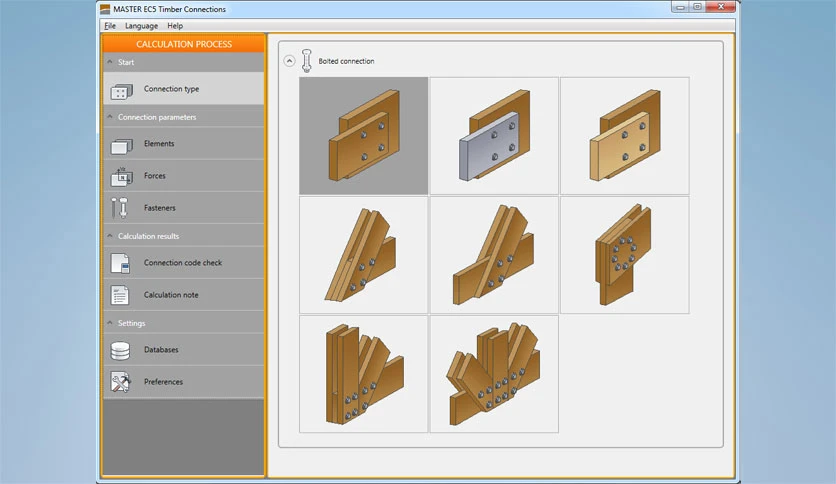The image size is (836, 484).
Task: Collapse the Connection parameters section
Action: click(x=110, y=117)
